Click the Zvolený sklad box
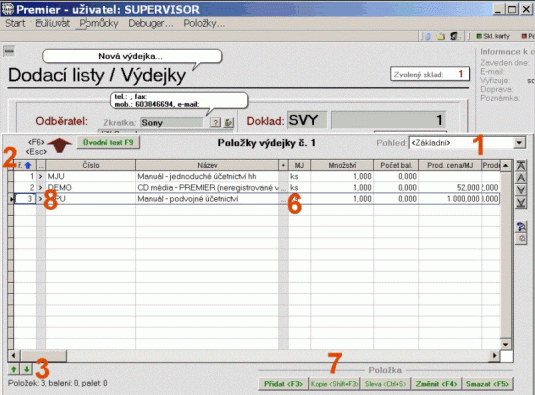This screenshot has width=535, height=395. coord(430,74)
